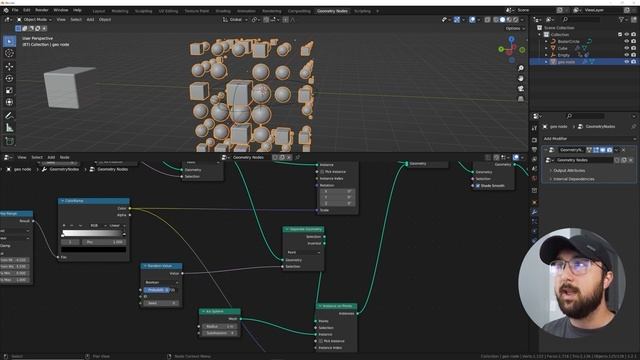Click the ColorRamp gradient bar
Viewport: 640px width, 360px height.
[x=93, y=233]
